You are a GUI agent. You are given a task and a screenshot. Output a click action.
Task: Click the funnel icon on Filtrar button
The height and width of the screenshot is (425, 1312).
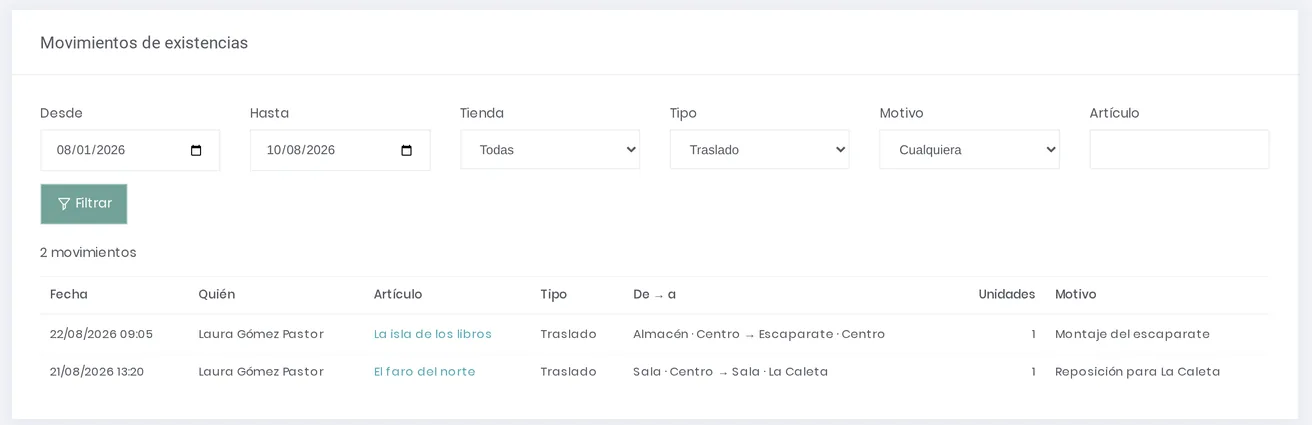64,204
